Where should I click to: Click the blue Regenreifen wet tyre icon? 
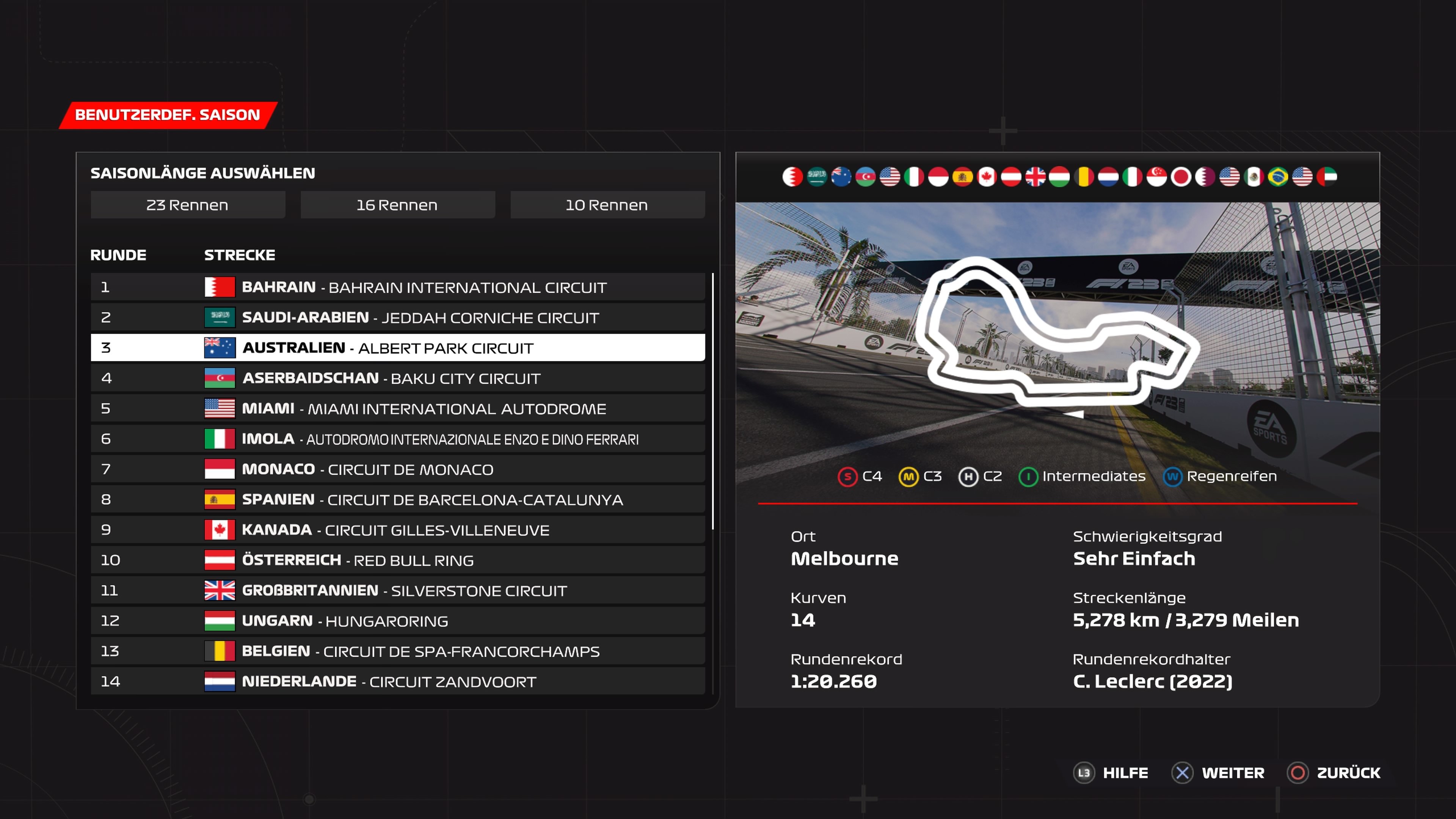pos(1173,477)
